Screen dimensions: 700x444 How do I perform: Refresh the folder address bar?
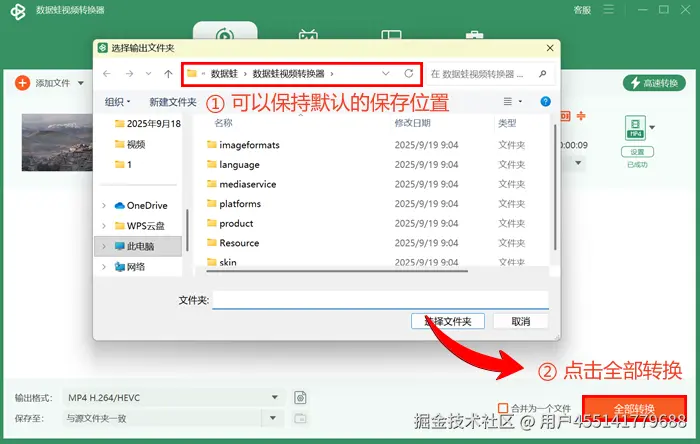(408, 73)
